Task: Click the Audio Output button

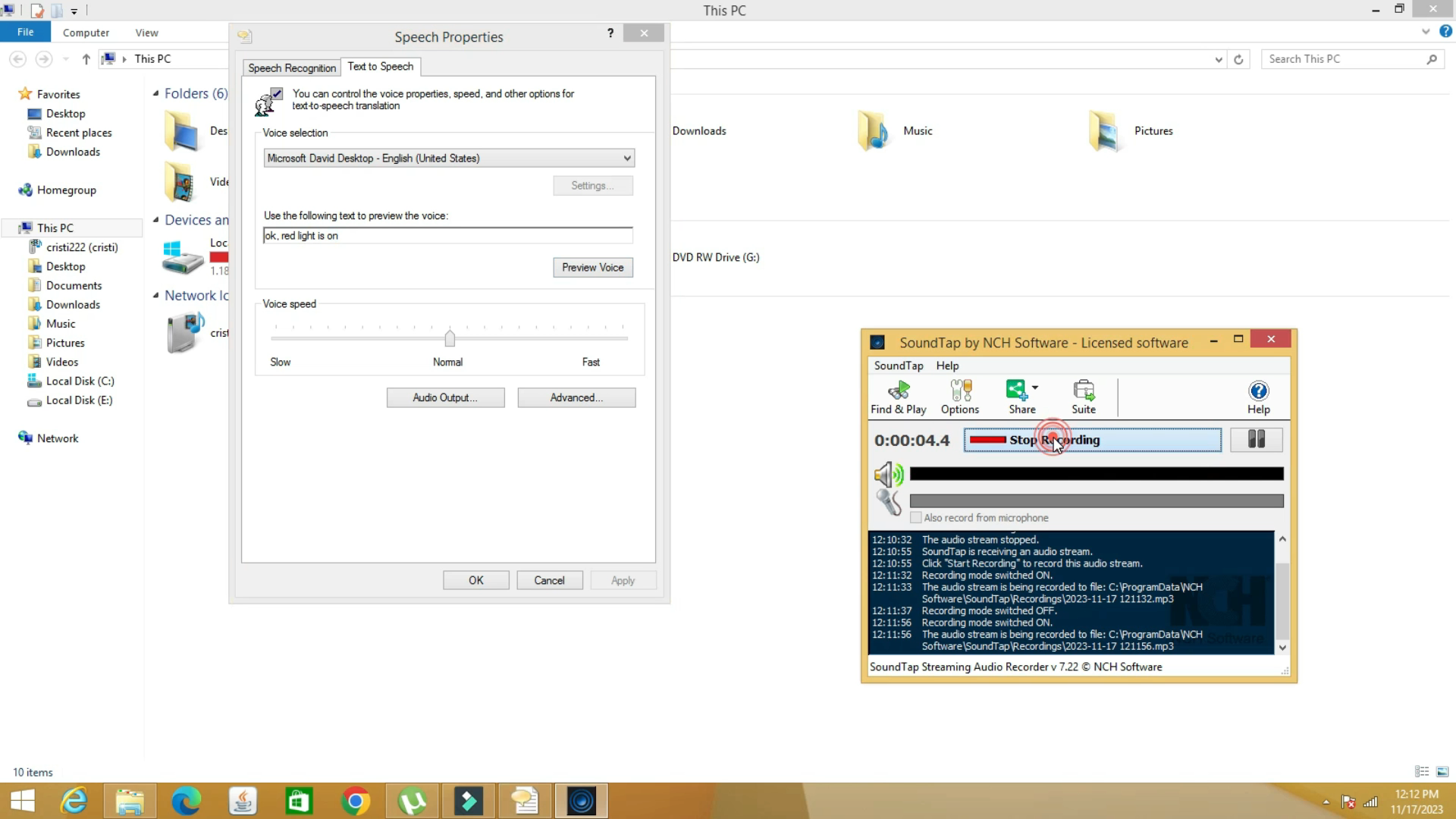Action: 445,398
